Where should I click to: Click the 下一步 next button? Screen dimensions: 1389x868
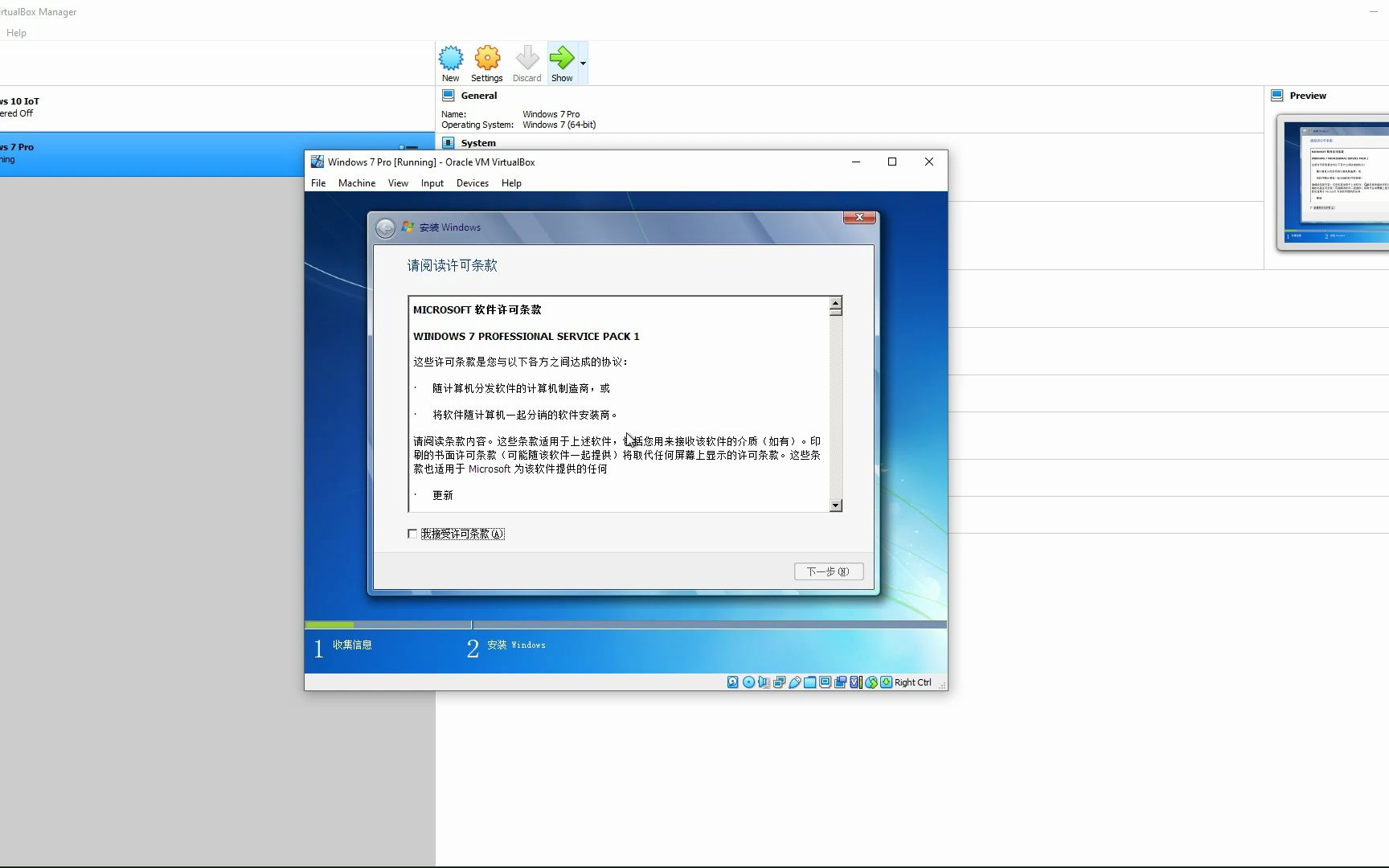click(828, 571)
